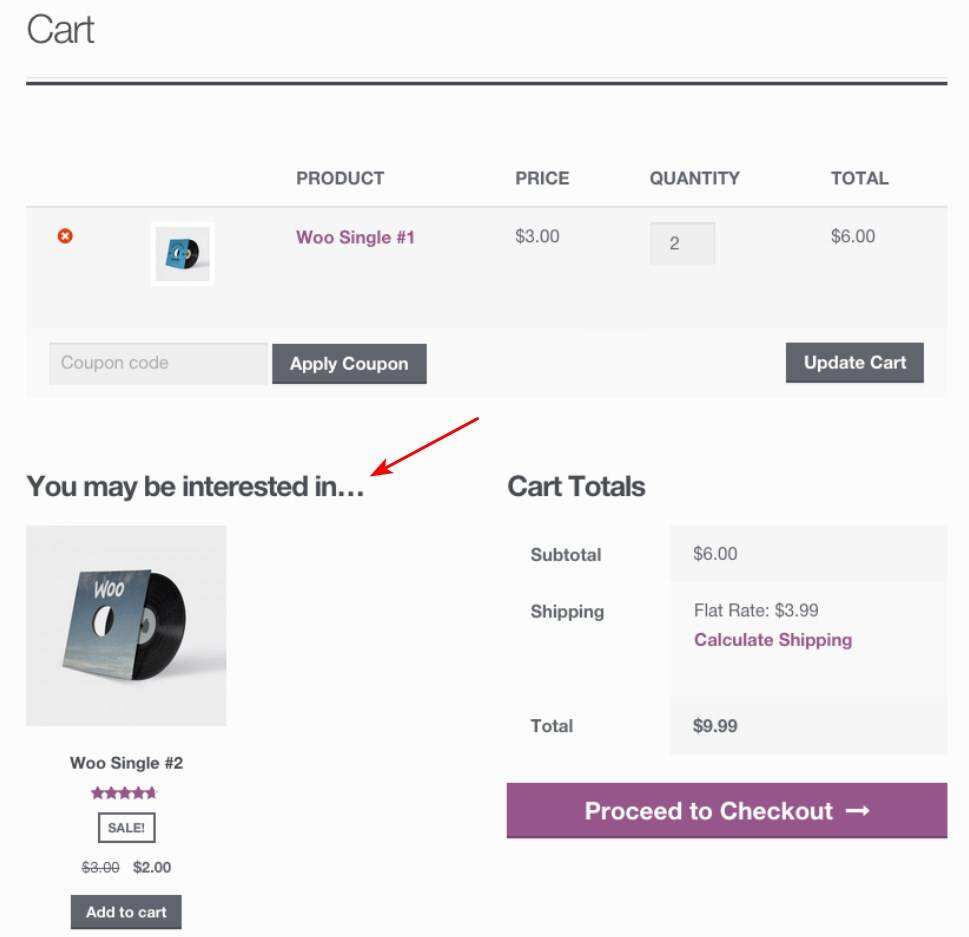The height and width of the screenshot is (937, 969).
Task: Click the star rating under Woo Single #2
Action: [x=125, y=793]
